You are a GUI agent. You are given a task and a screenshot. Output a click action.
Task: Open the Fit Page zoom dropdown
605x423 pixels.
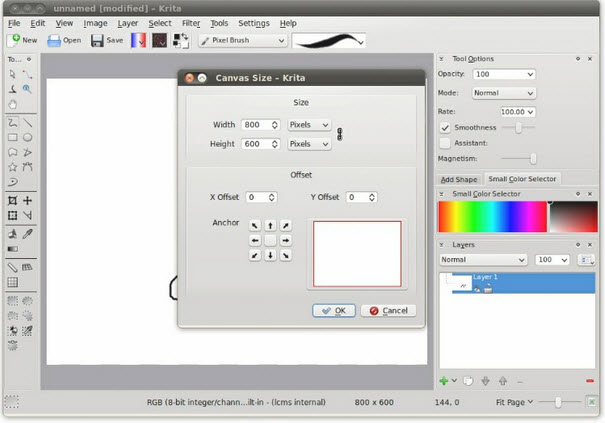coord(514,402)
